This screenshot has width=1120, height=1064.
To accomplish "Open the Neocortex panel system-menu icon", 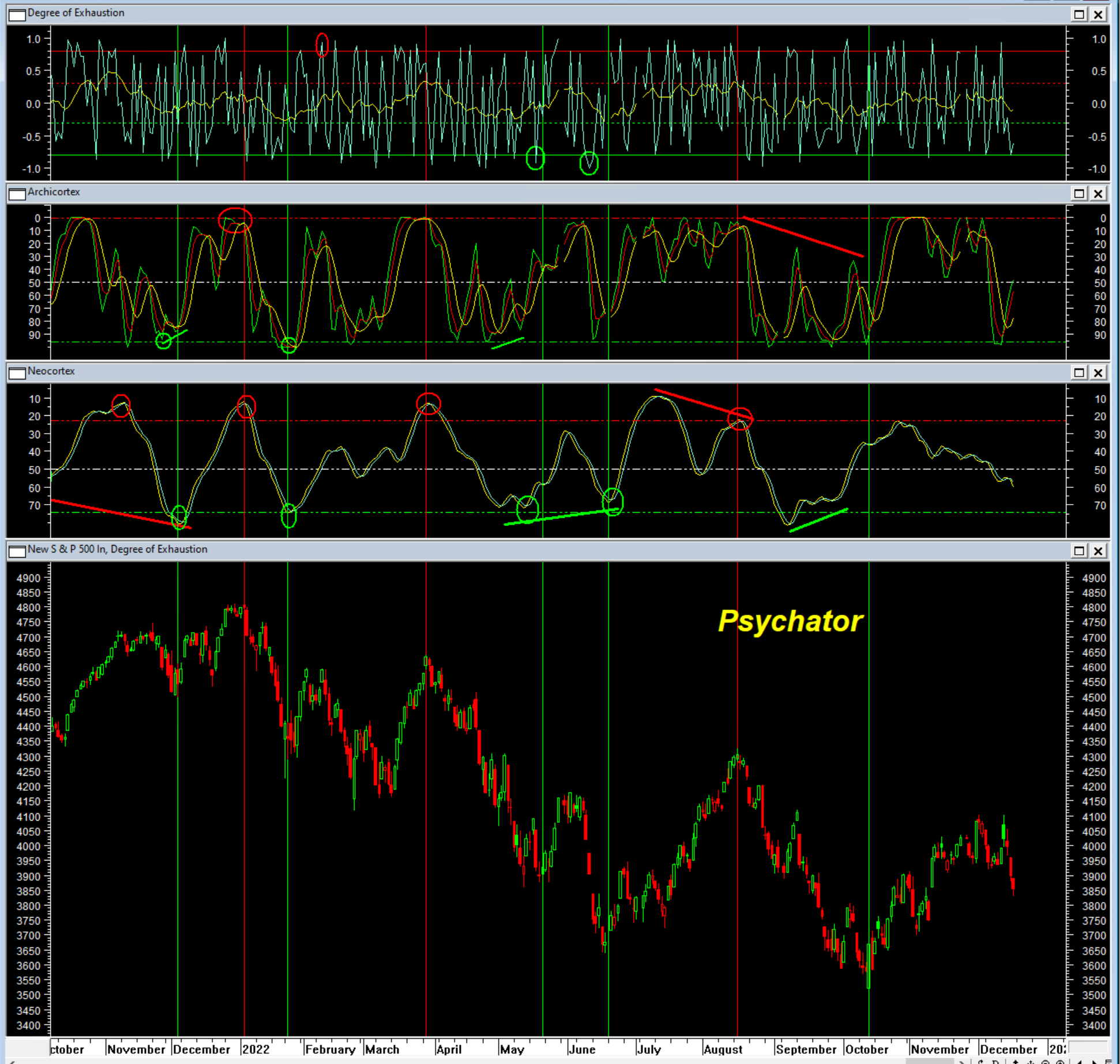I will coord(17,373).
